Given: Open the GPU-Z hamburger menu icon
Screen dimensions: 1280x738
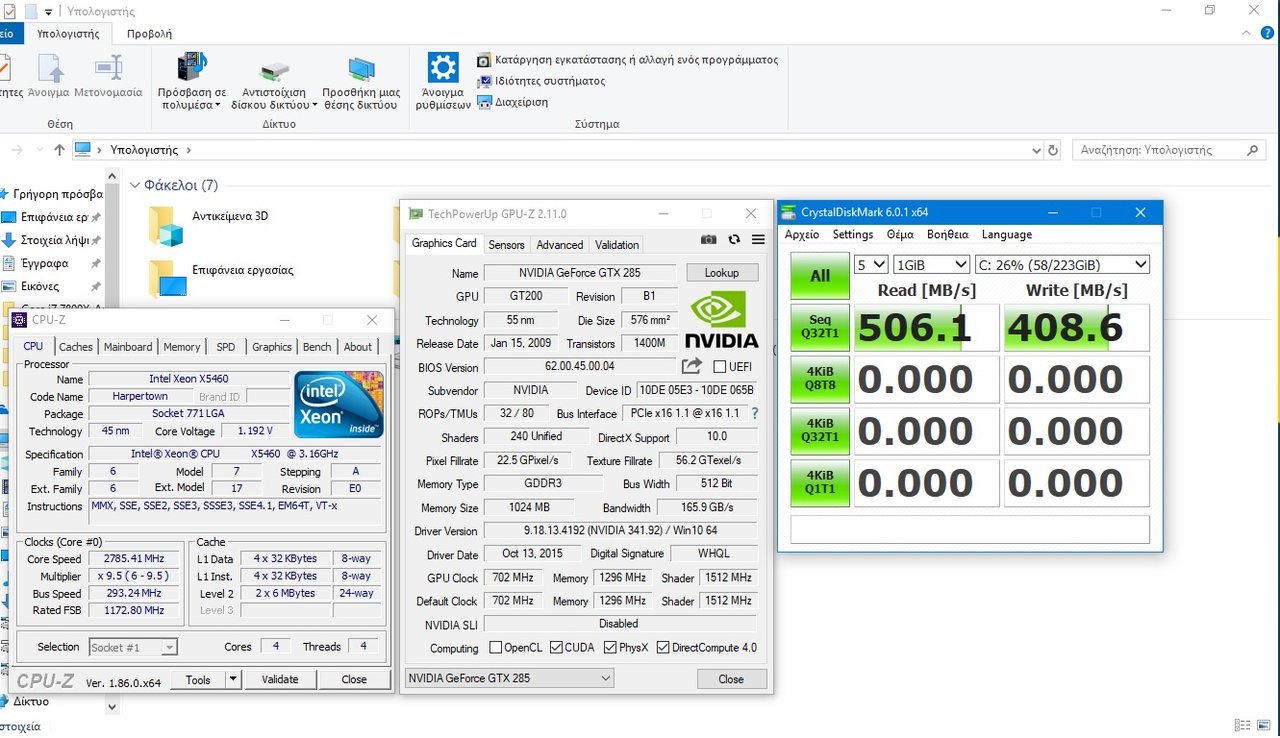Looking at the screenshot, I should click(758, 240).
